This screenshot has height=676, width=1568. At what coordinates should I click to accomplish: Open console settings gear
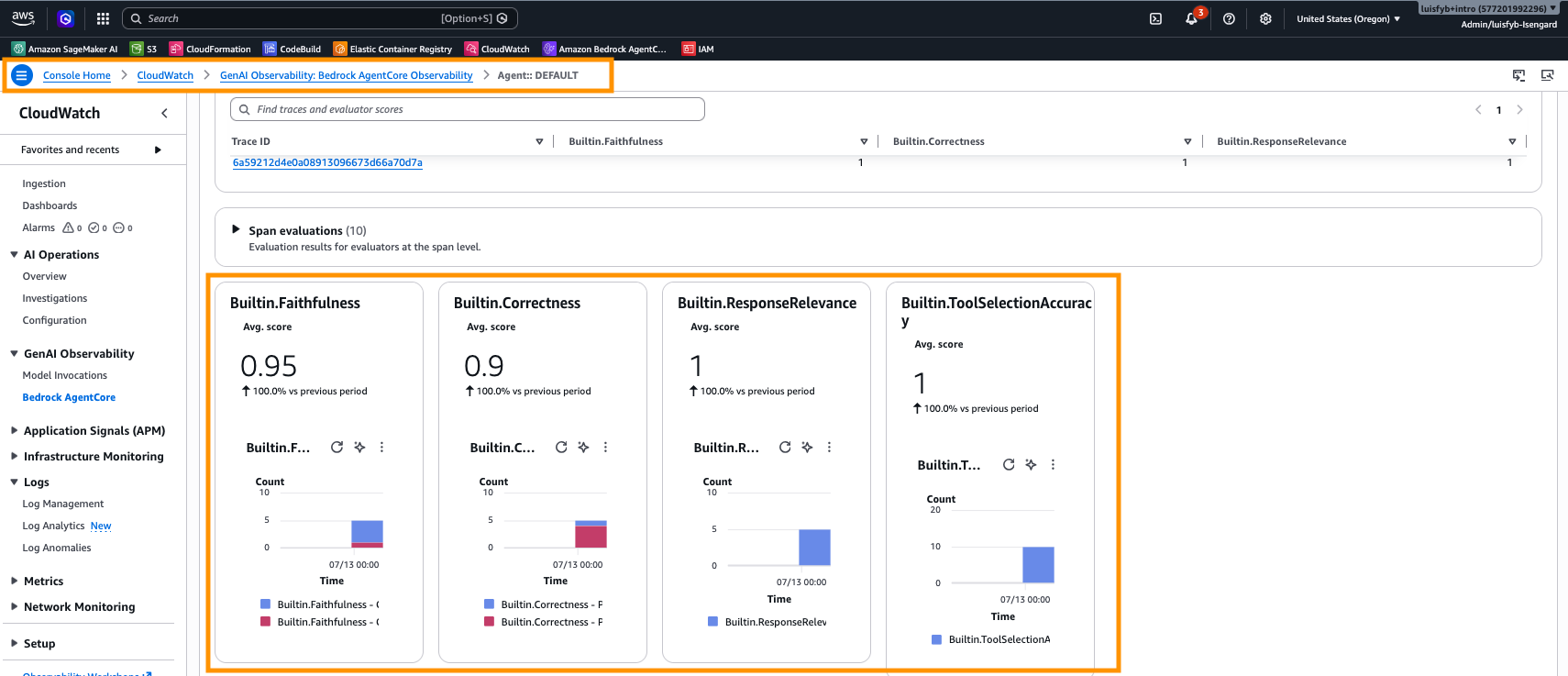click(x=1265, y=18)
